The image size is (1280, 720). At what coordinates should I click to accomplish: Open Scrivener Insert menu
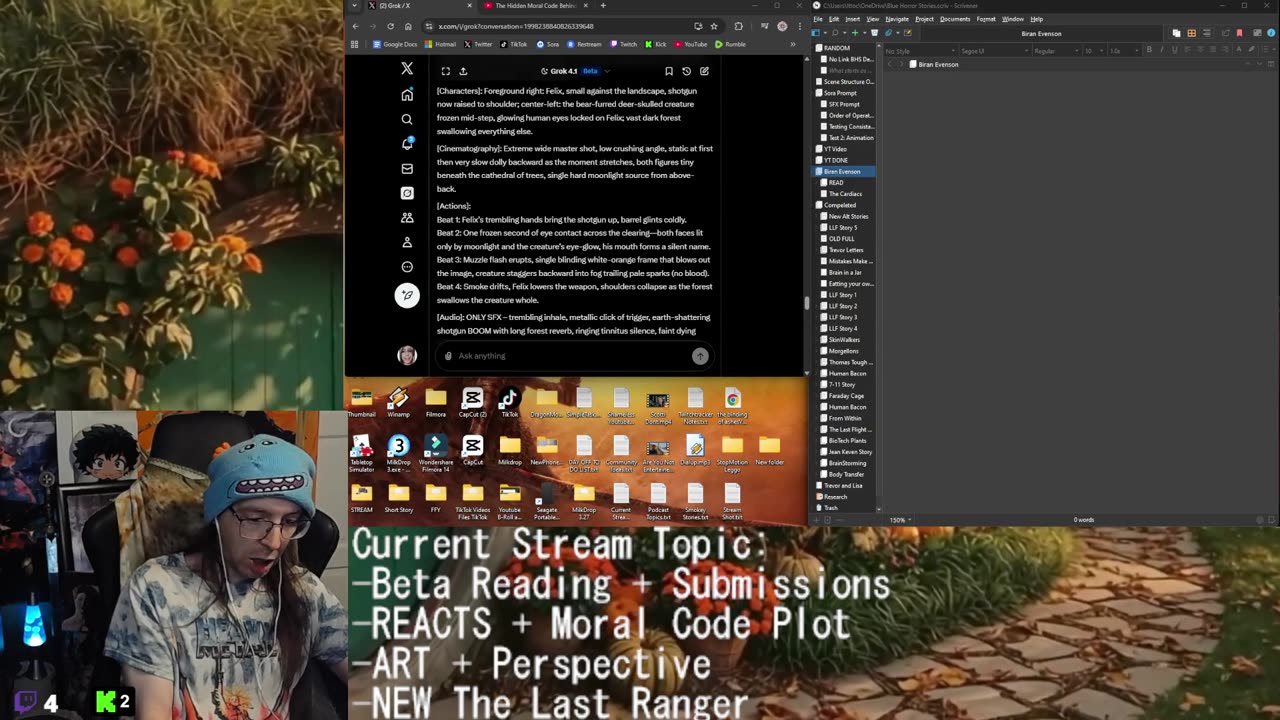coord(852,19)
